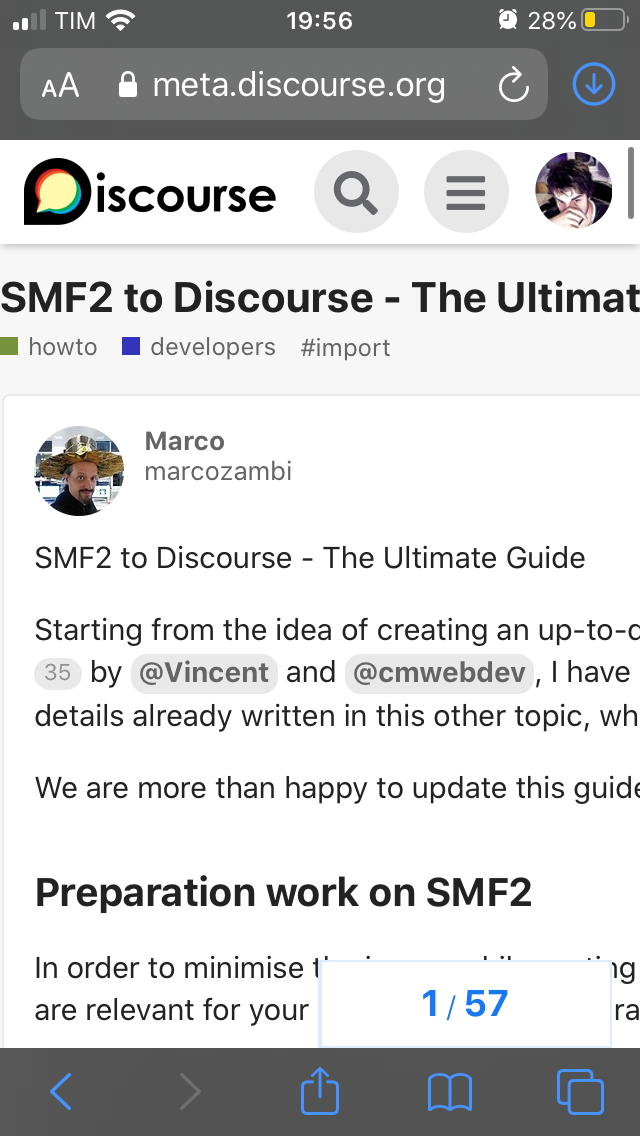Viewport: 640px width, 1136px height.
Task: Open Safari bookmarks book icon
Action: pyautogui.click(x=449, y=1092)
